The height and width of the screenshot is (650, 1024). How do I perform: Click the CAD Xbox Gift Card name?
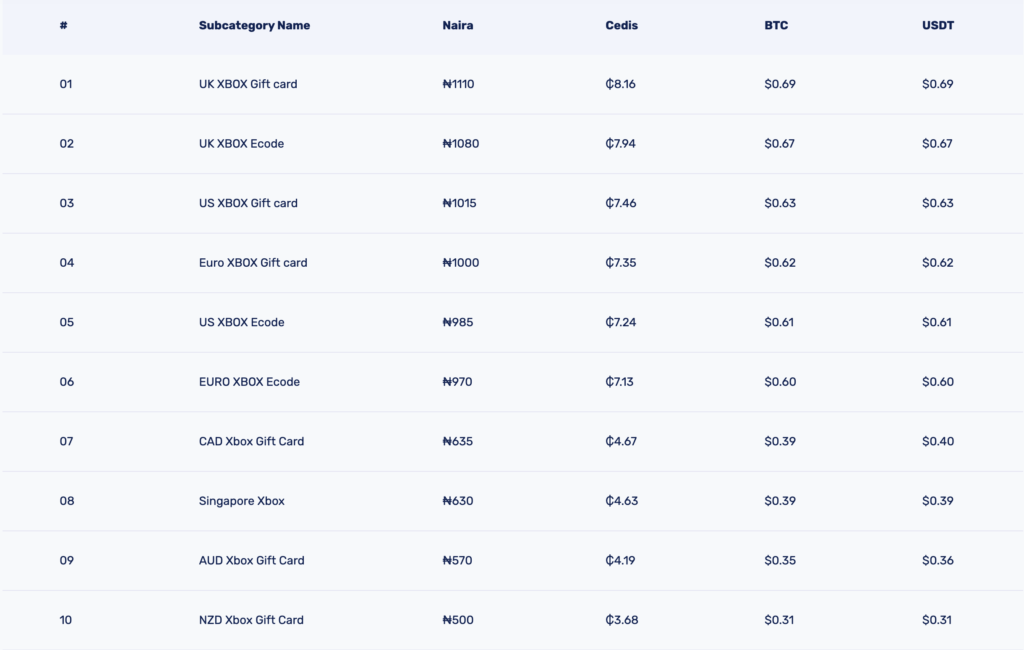(x=251, y=441)
